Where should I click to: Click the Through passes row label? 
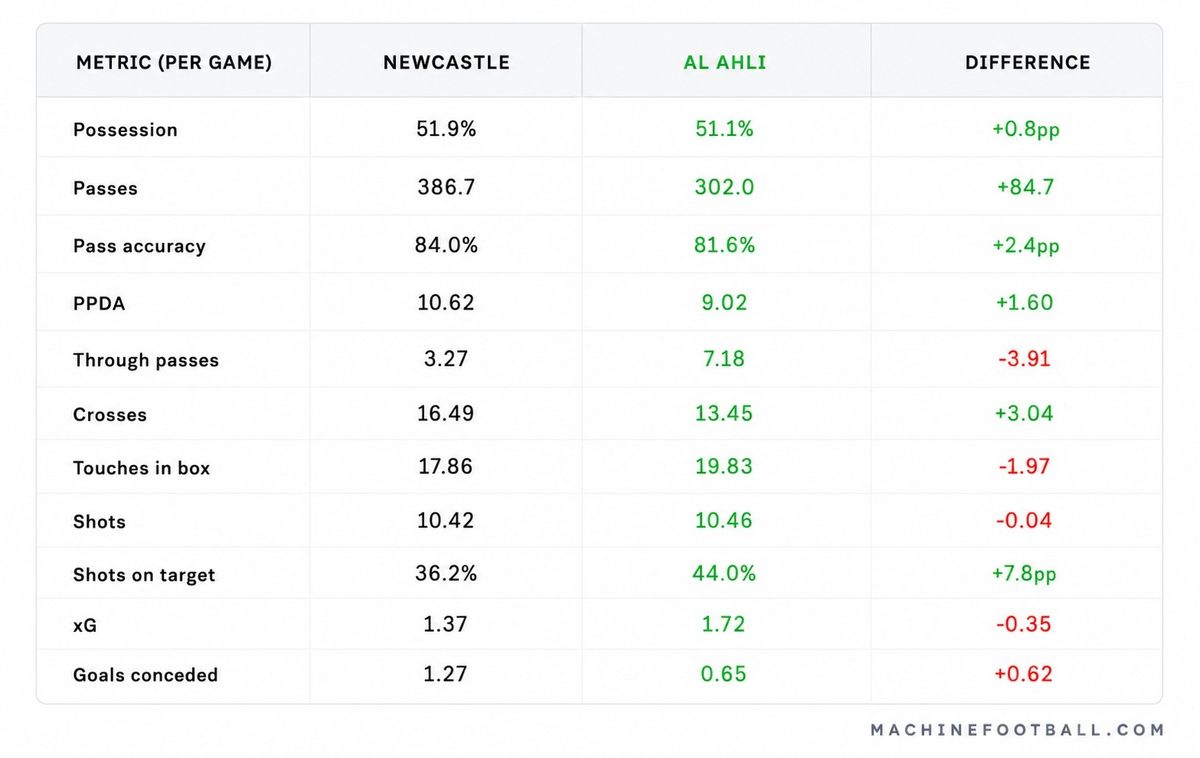click(146, 361)
